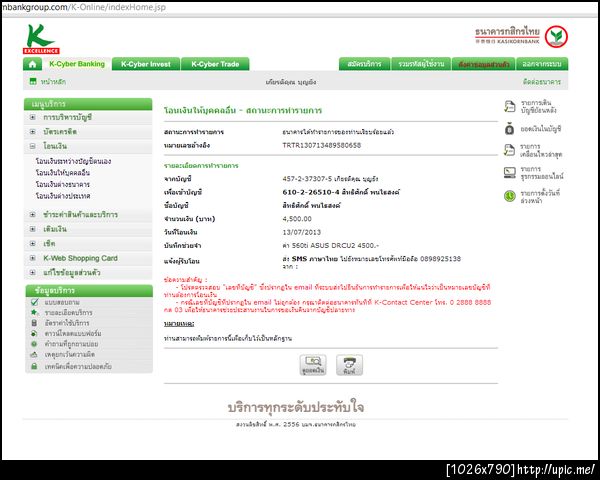Click the amount value 4,500.00
Screen dimensions: 600x480
click(x=297, y=219)
